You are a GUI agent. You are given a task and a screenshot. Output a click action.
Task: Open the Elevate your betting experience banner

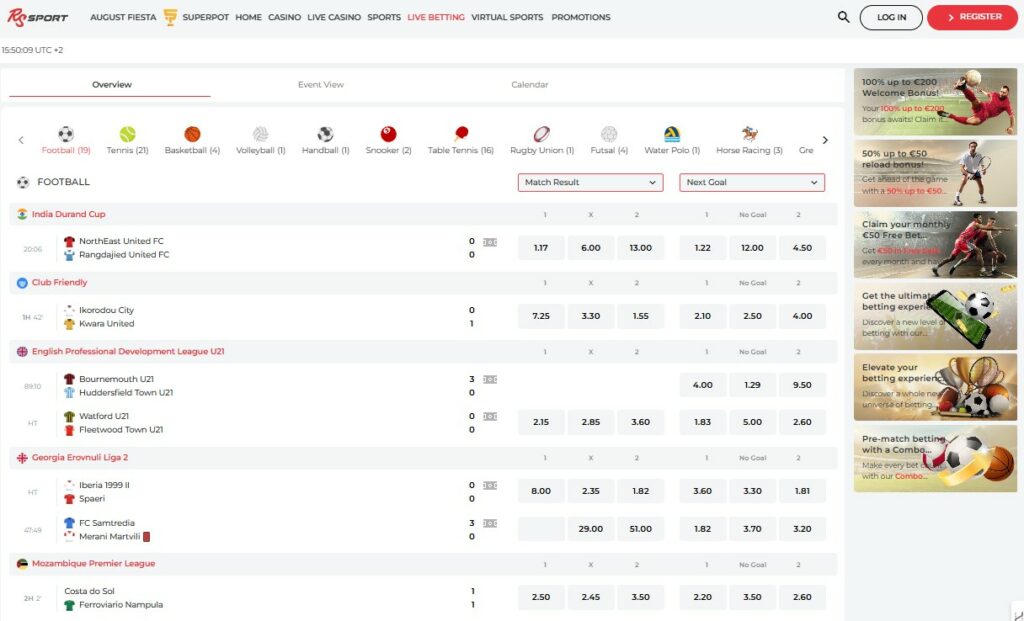tap(935, 387)
